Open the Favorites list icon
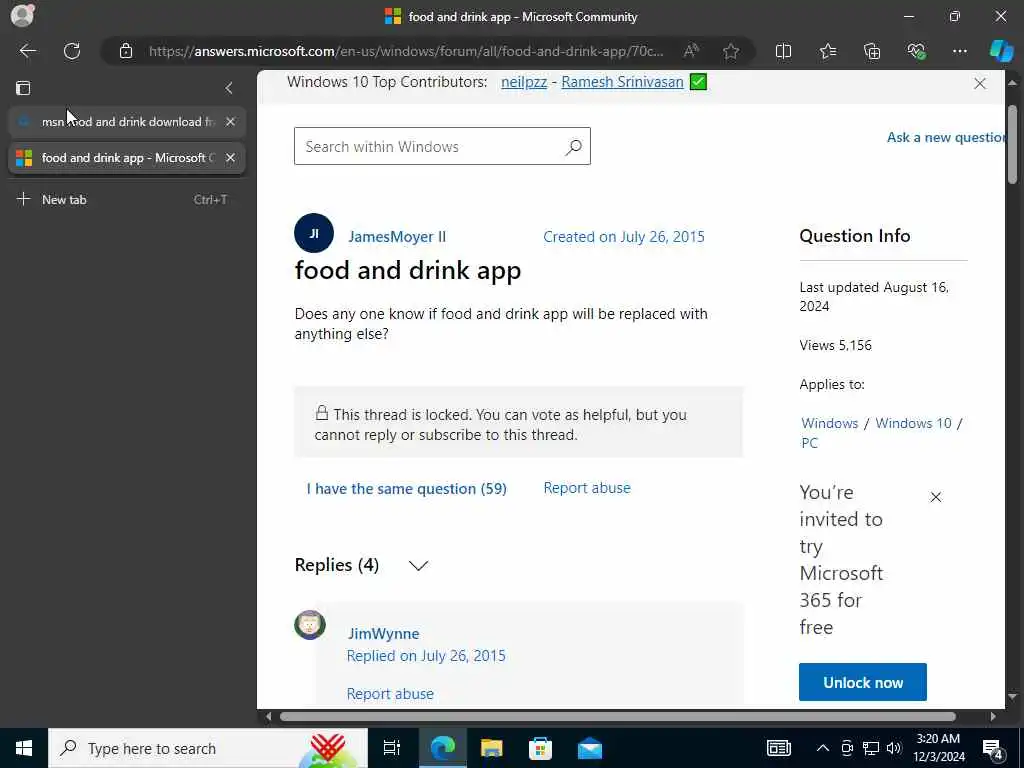1024x768 pixels. pos(827,51)
